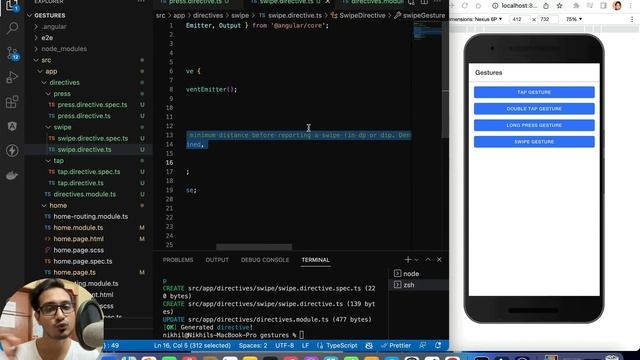The width and height of the screenshot is (640, 360).
Task: Click the LONG PRESS GESTURE button
Action: 534,125
